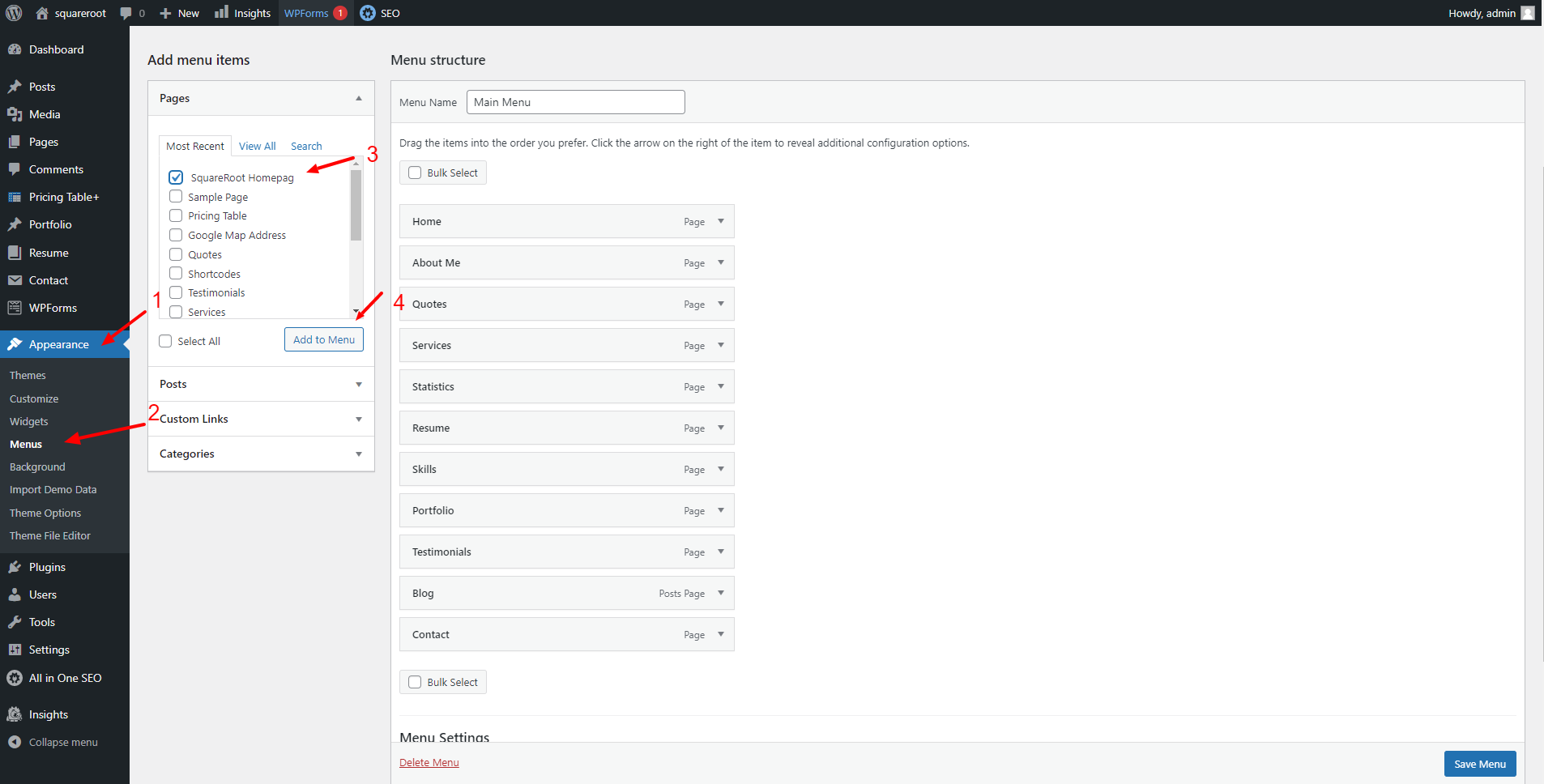This screenshot has width=1544, height=784.
Task: Switch to the Most Recent tab
Action: (x=195, y=146)
